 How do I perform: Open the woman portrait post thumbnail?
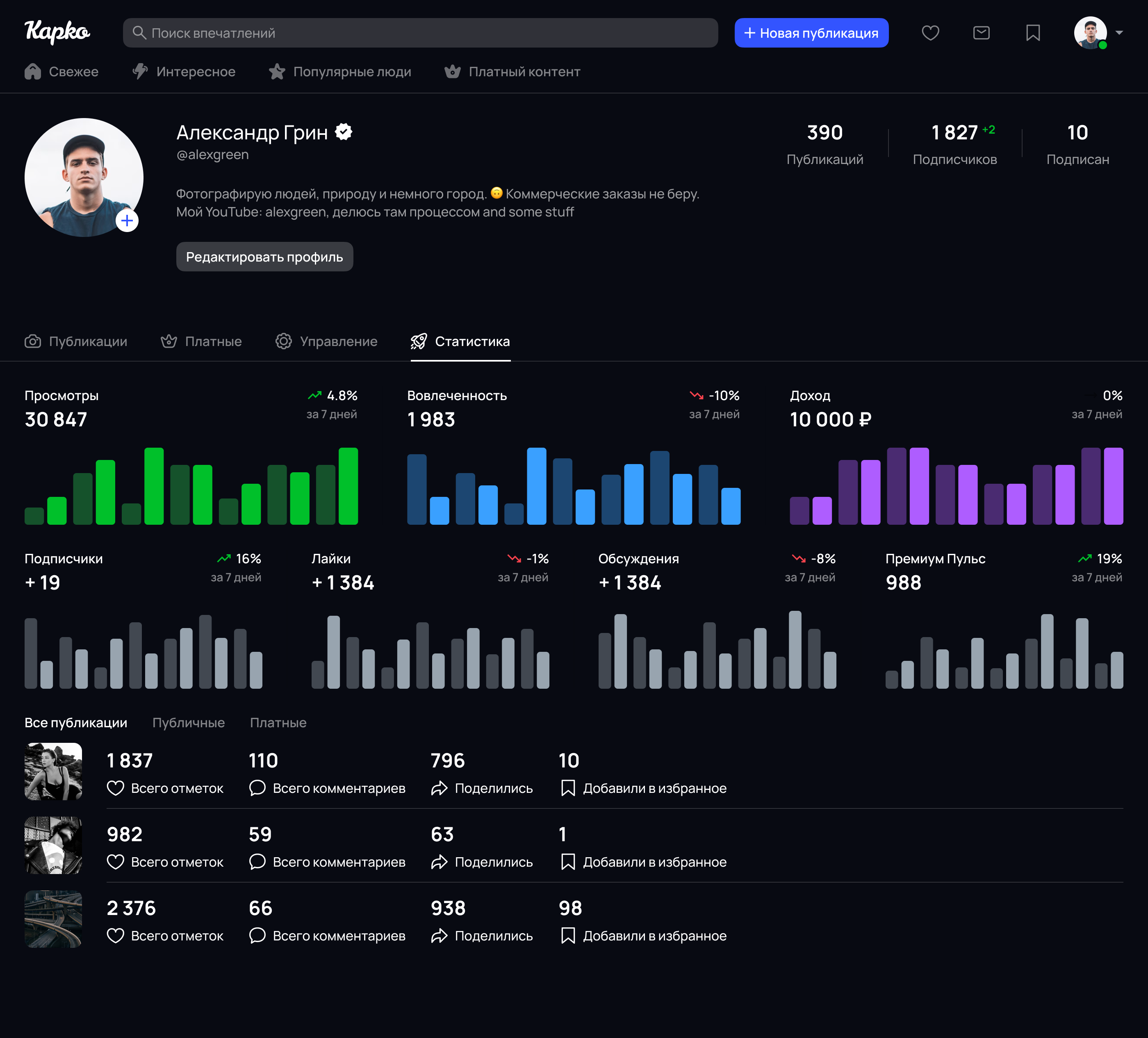click(x=53, y=772)
